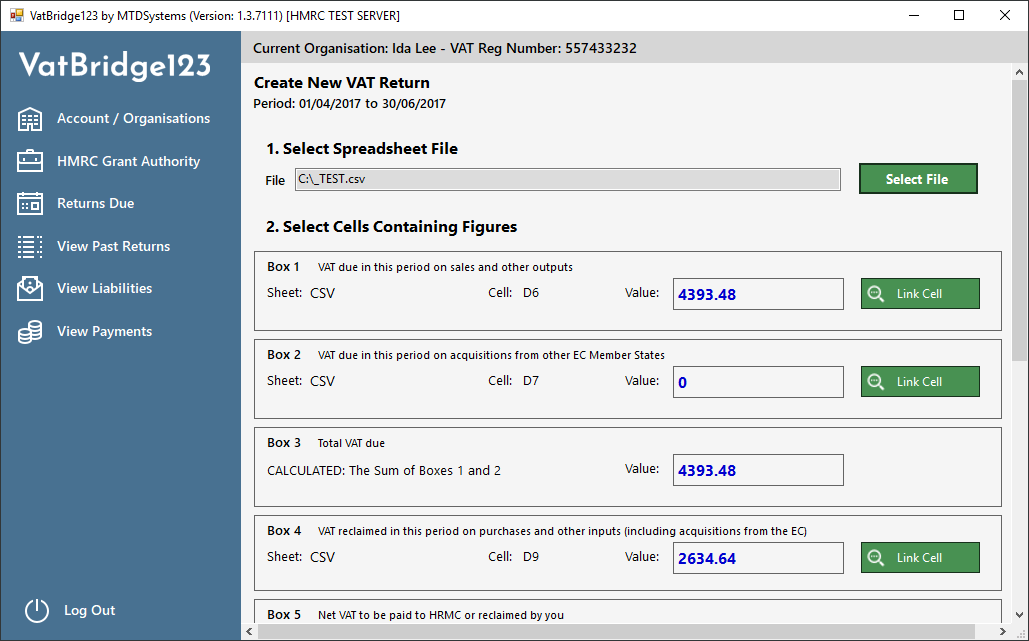Click the Select File button
The image size is (1029, 641).
coord(918,178)
